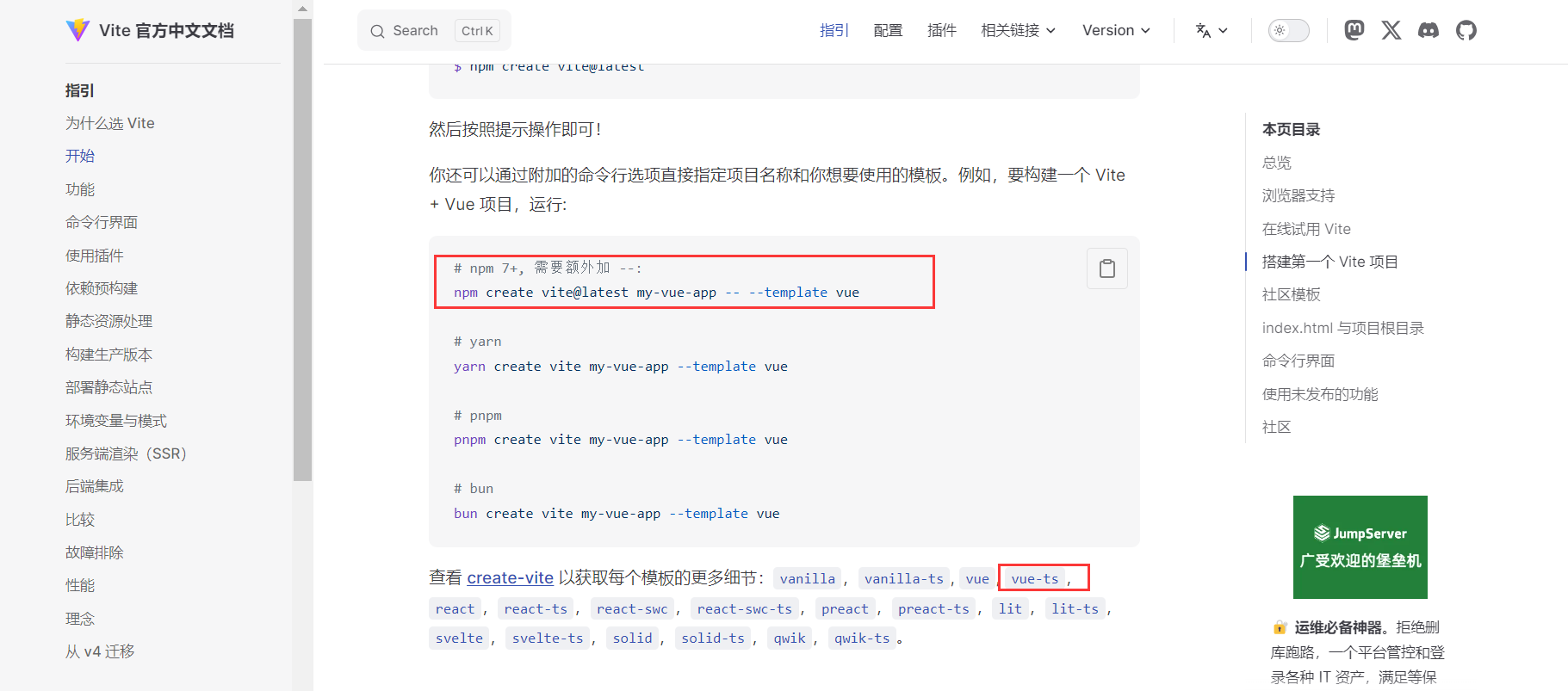This screenshot has width=1568, height=691.
Task: Open the solid template link
Action: [x=632, y=638]
